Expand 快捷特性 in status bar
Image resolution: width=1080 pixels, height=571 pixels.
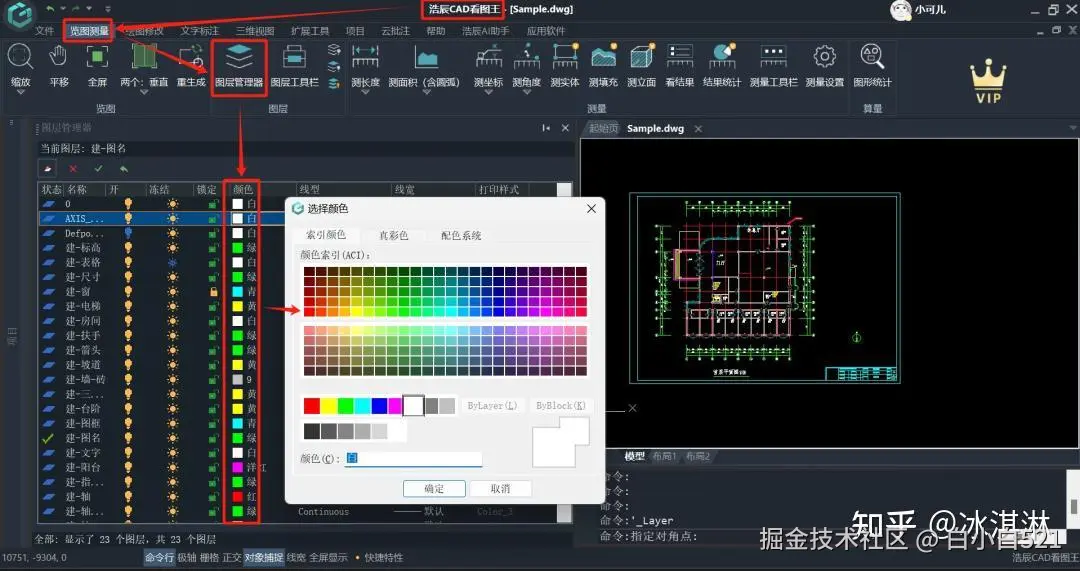coord(384,557)
